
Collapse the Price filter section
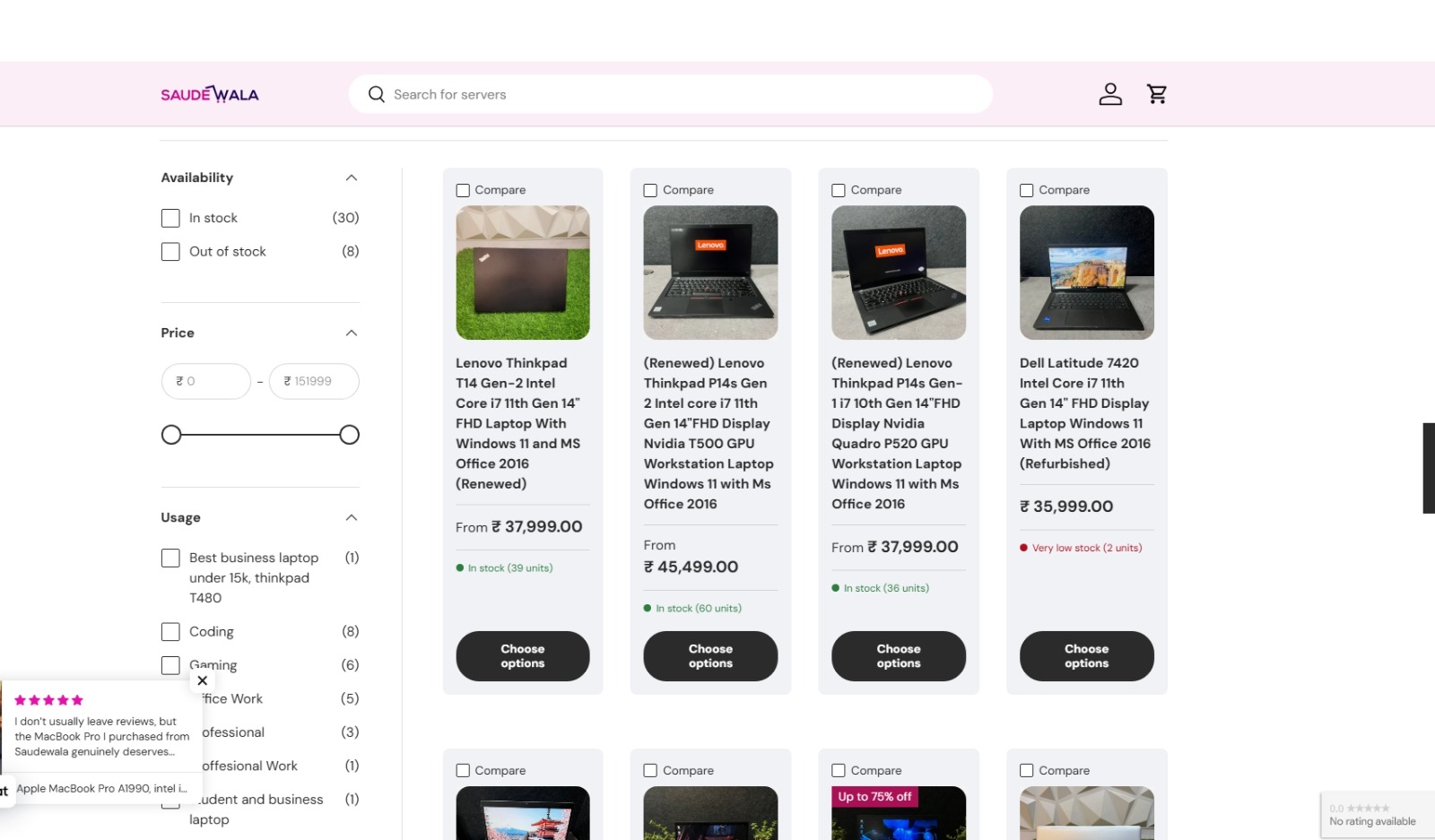352,333
